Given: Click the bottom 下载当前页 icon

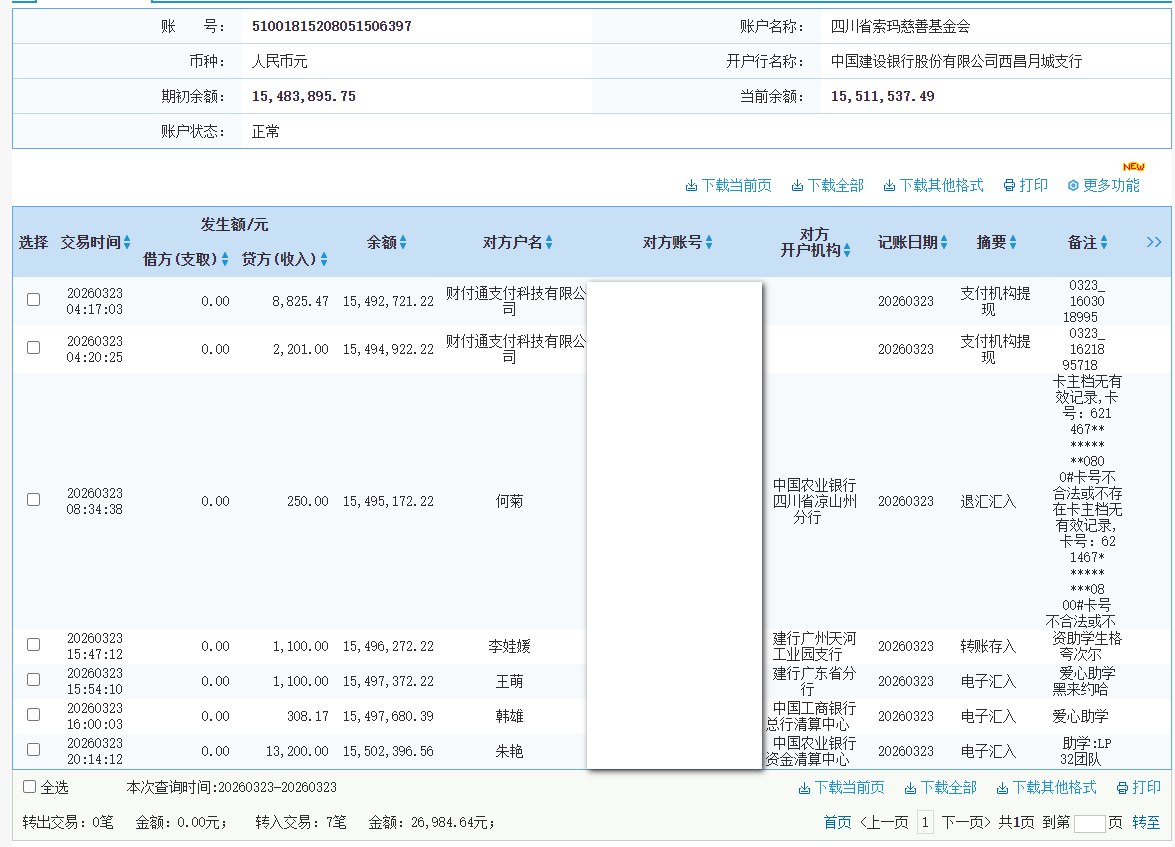Looking at the screenshot, I should pyautogui.click(x=804, y=788).
